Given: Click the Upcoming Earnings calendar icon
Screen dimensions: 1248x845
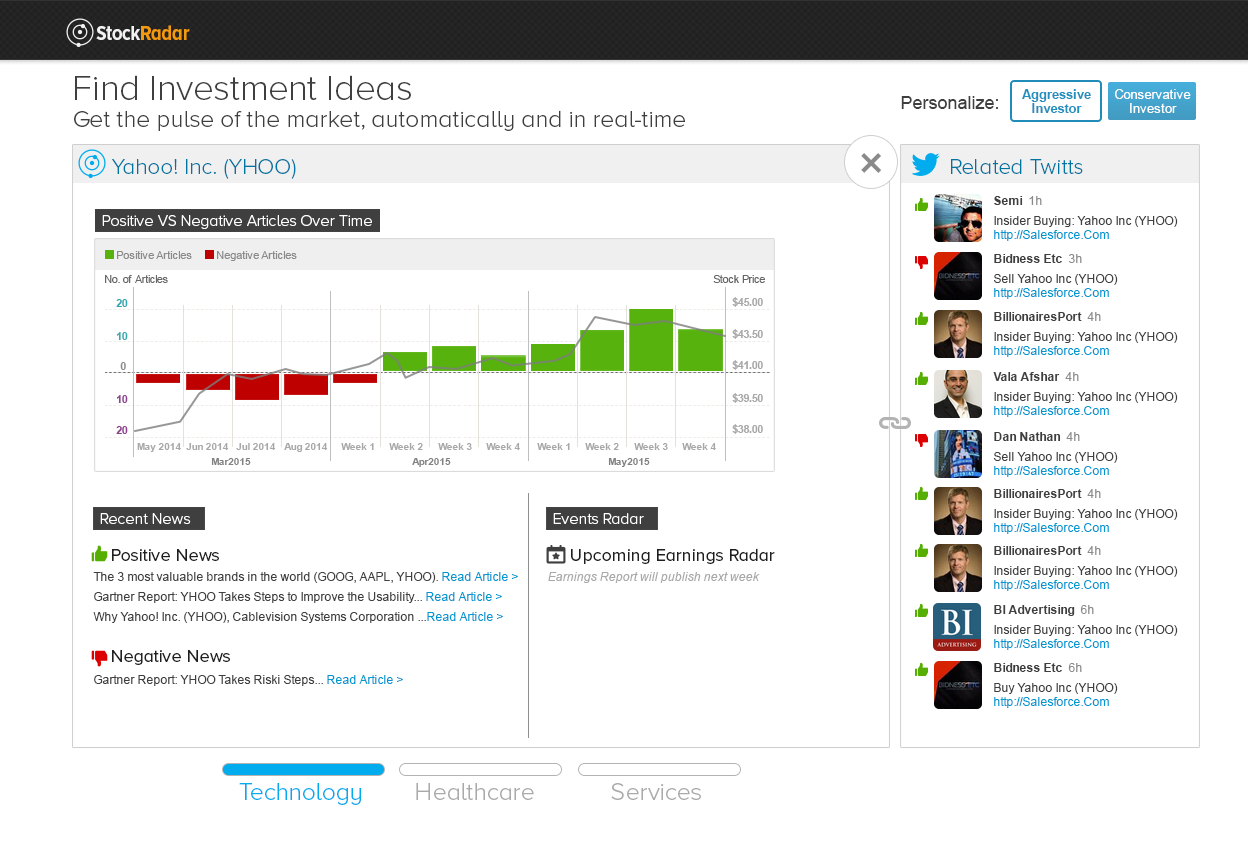Looking at the screenshot, I should point(556,555).
